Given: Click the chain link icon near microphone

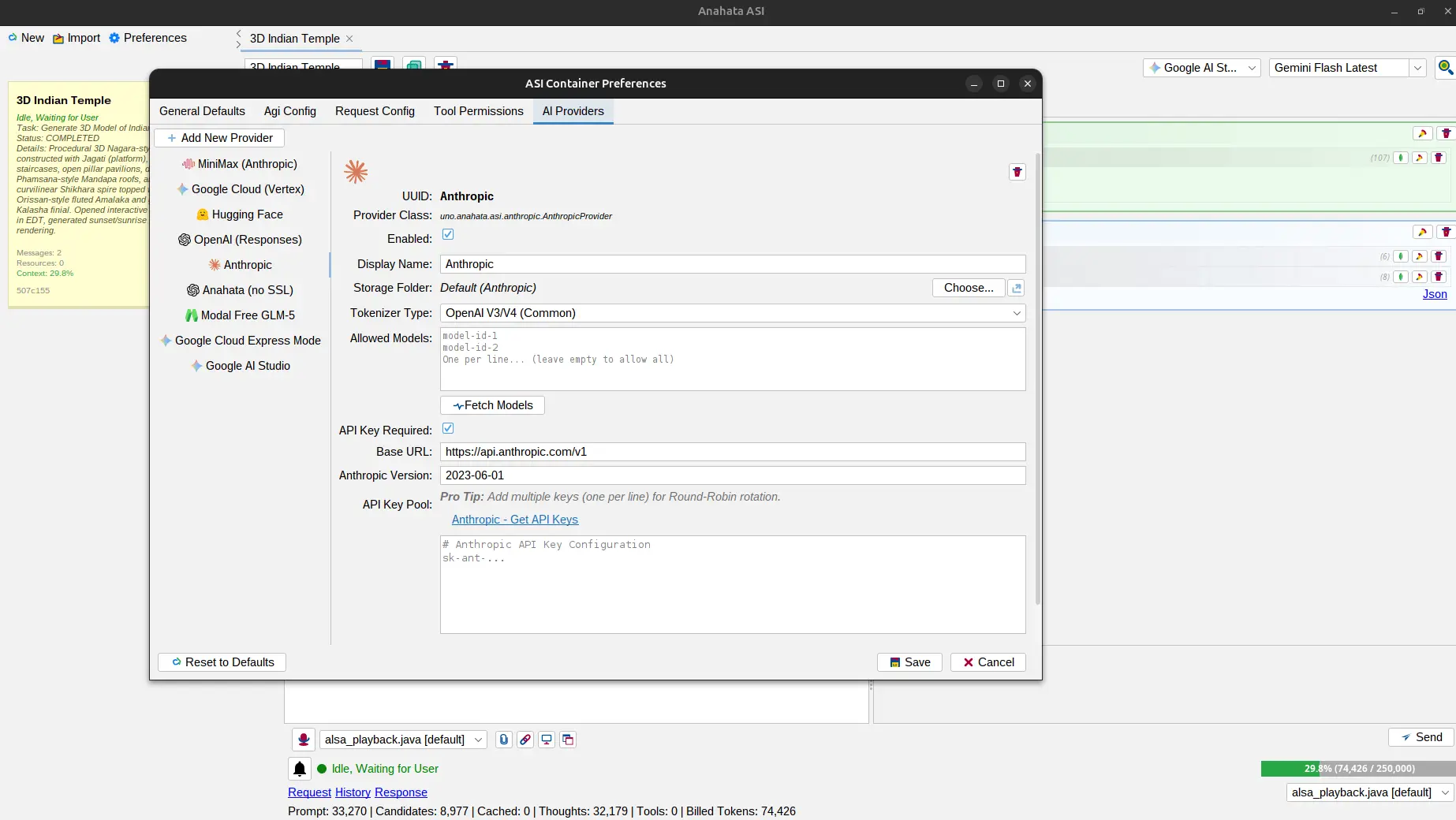Looking at the screenshot, I should coord(525,740).
